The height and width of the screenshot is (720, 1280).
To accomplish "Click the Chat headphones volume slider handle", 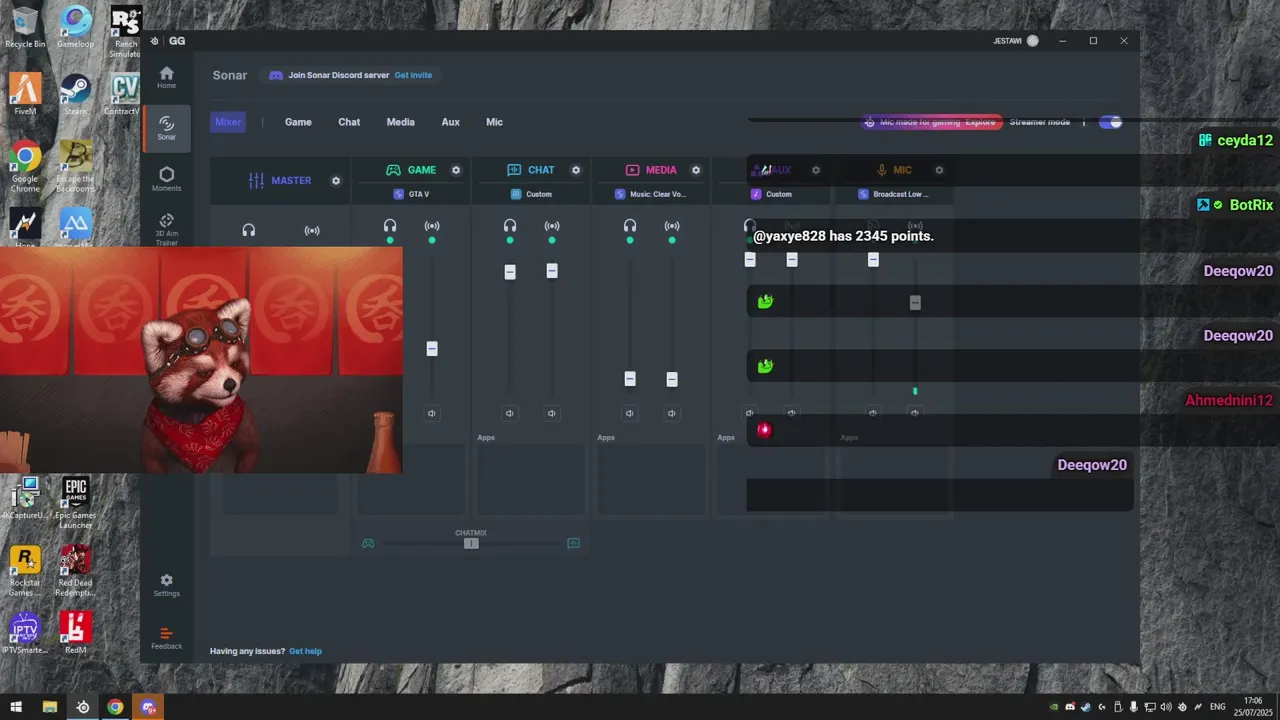I will tap(510, 272).
